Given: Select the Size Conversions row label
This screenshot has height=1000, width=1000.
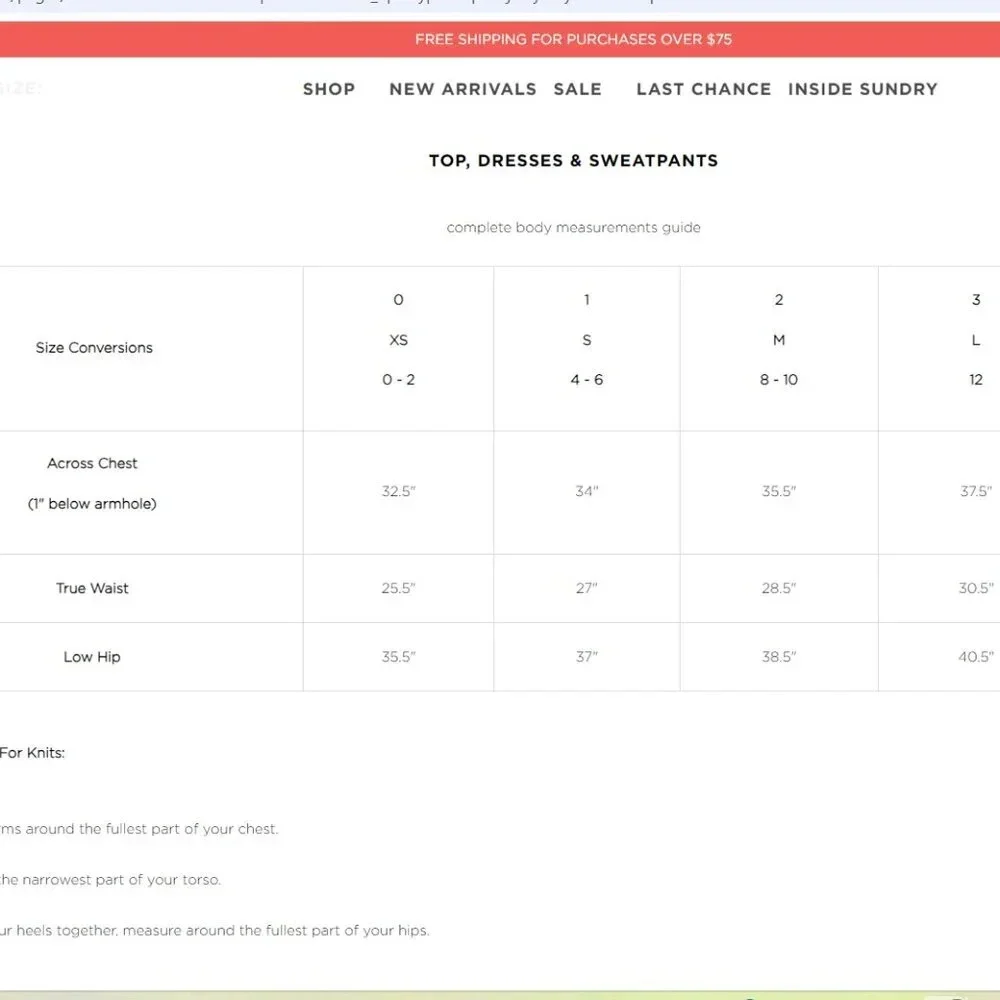Looking at the screenshot, I should point(94,348).
